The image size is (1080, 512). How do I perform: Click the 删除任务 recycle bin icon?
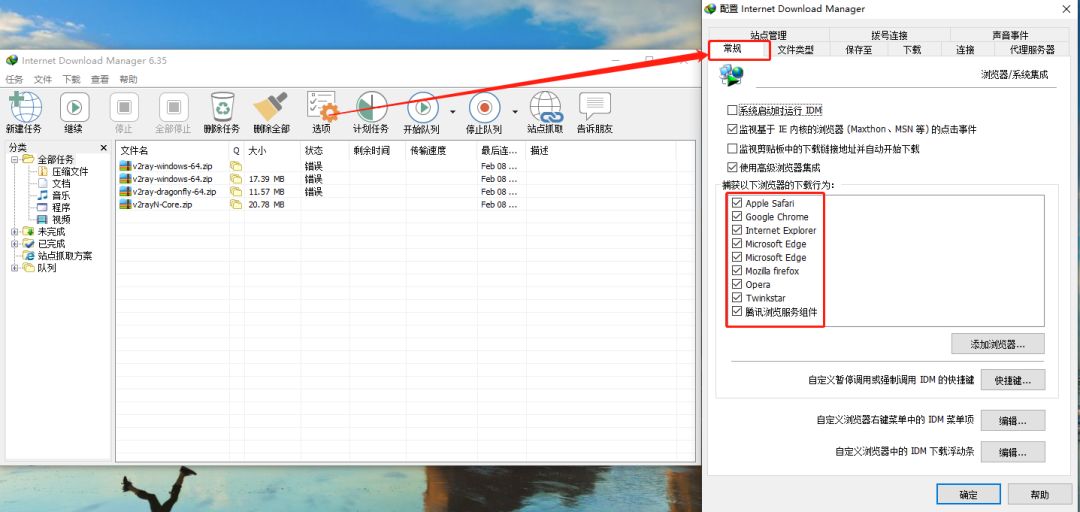(222, 108)
